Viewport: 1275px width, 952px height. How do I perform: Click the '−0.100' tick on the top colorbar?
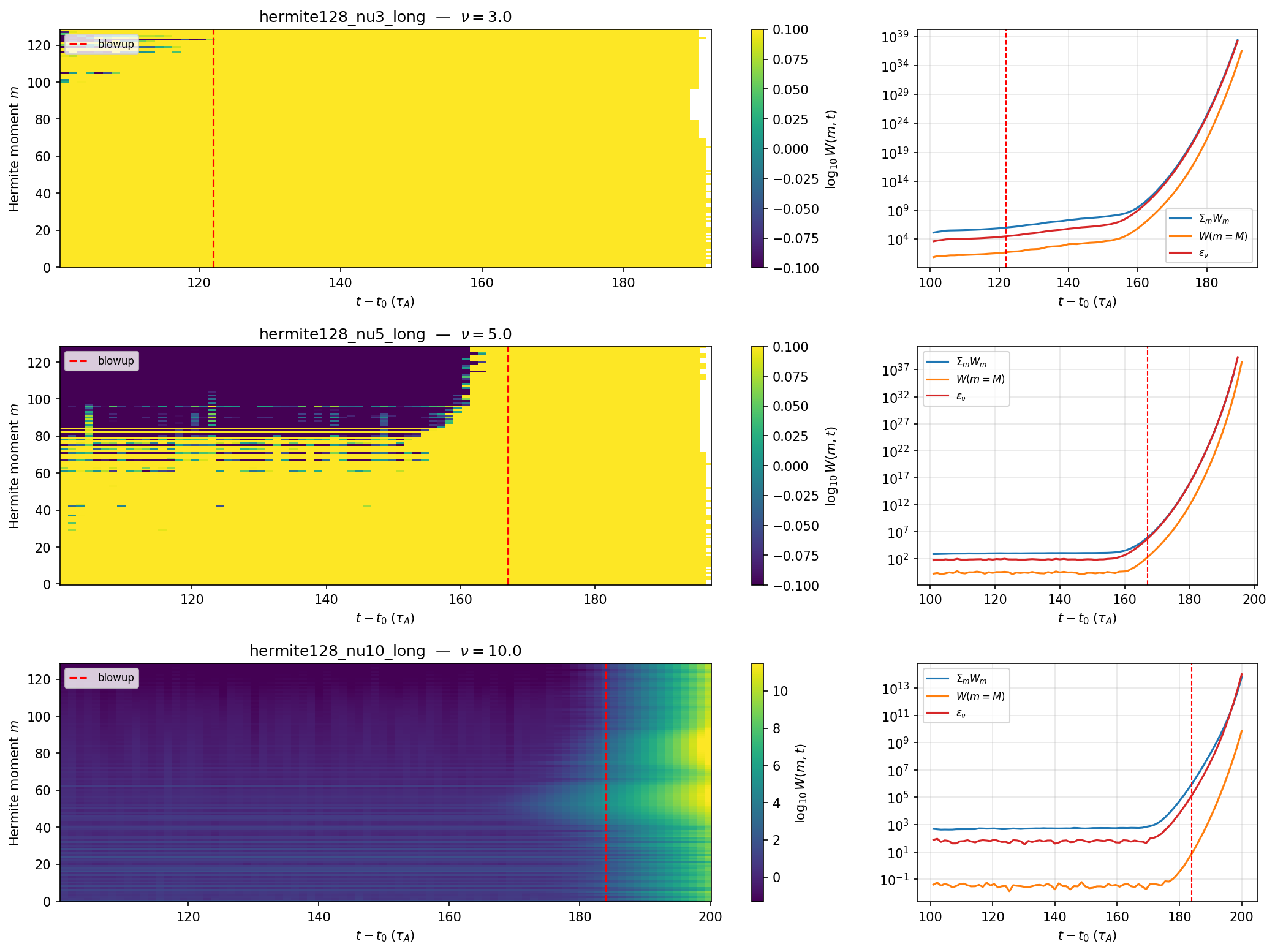pyautogui.click(x=795, y=268)
